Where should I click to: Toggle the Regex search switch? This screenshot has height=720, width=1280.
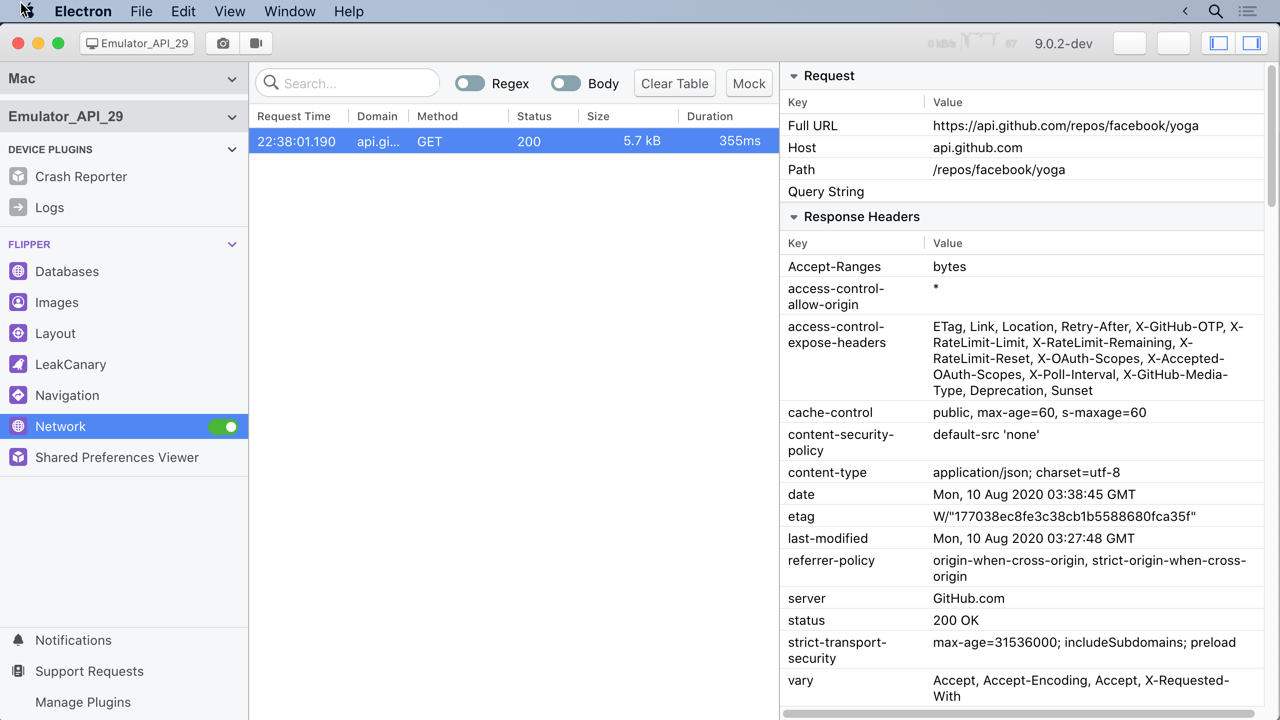(x=470, y=83)
